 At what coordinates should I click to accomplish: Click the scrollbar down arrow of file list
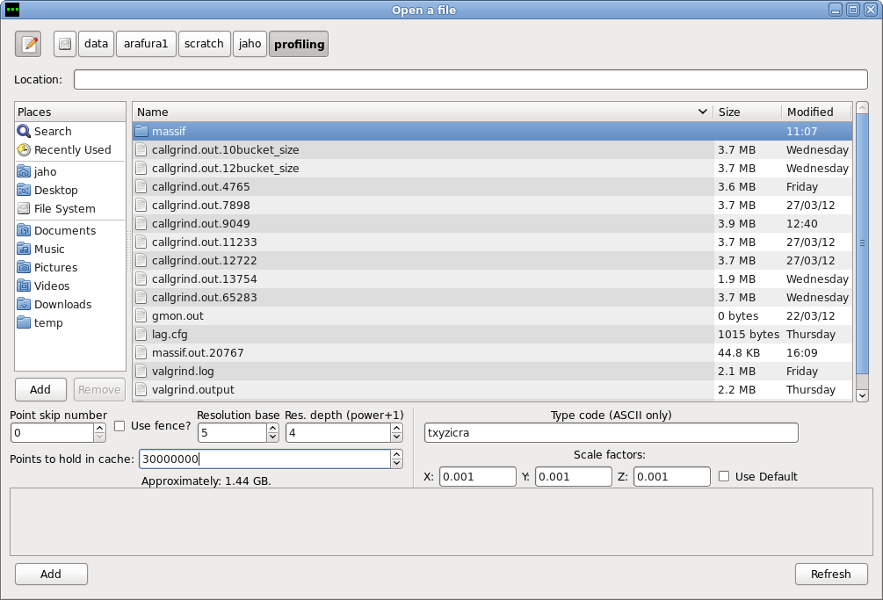(862, 395)
